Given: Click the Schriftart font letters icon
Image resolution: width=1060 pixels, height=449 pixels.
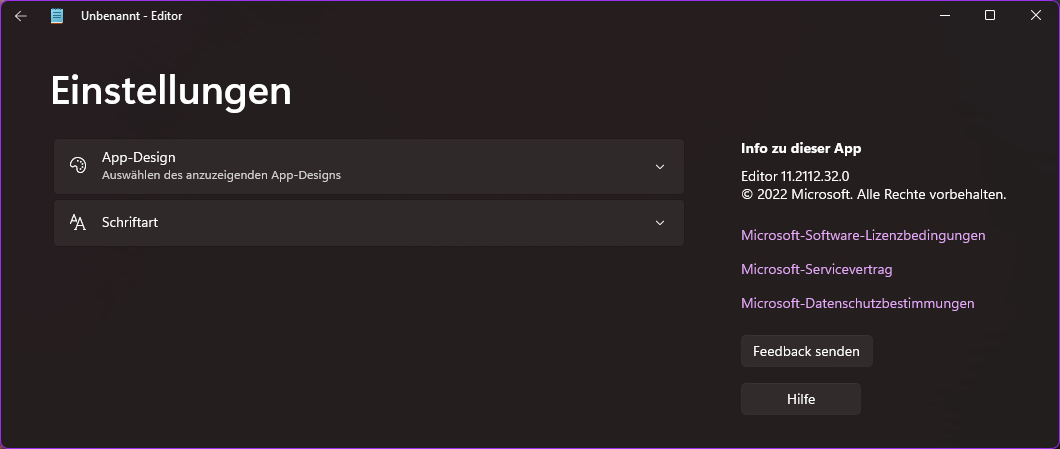Looking at the screenshot, I should (78, 222).
